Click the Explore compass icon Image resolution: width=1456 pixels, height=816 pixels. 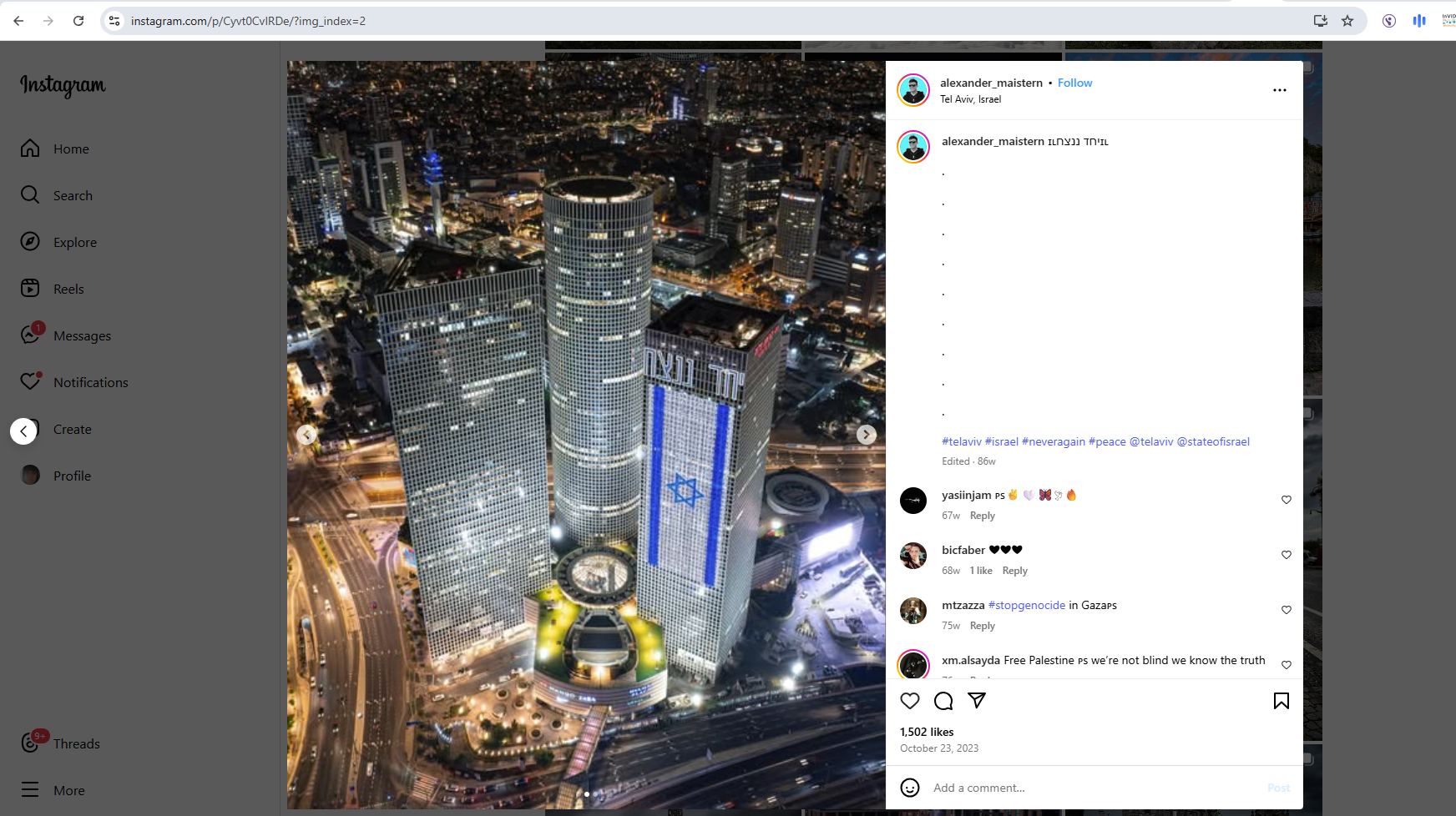(30, 242)
